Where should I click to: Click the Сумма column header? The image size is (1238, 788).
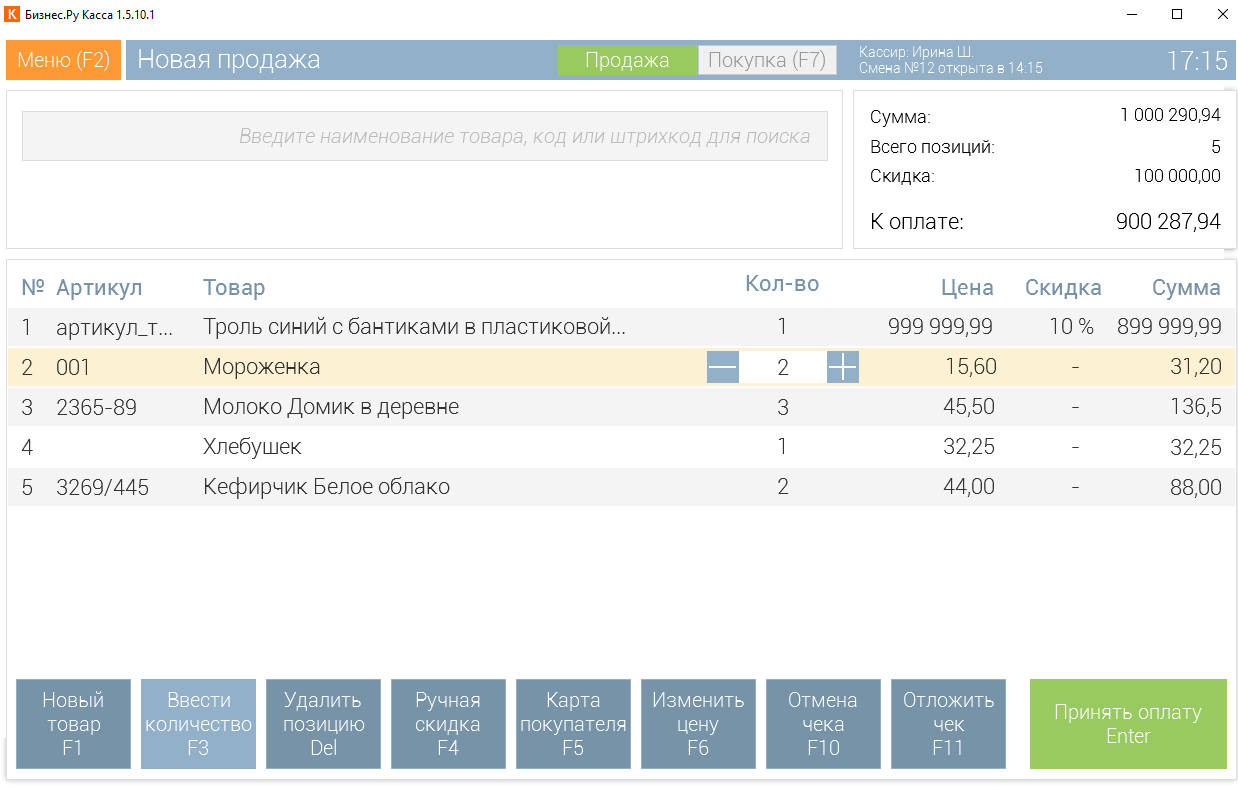(1186, 288)
